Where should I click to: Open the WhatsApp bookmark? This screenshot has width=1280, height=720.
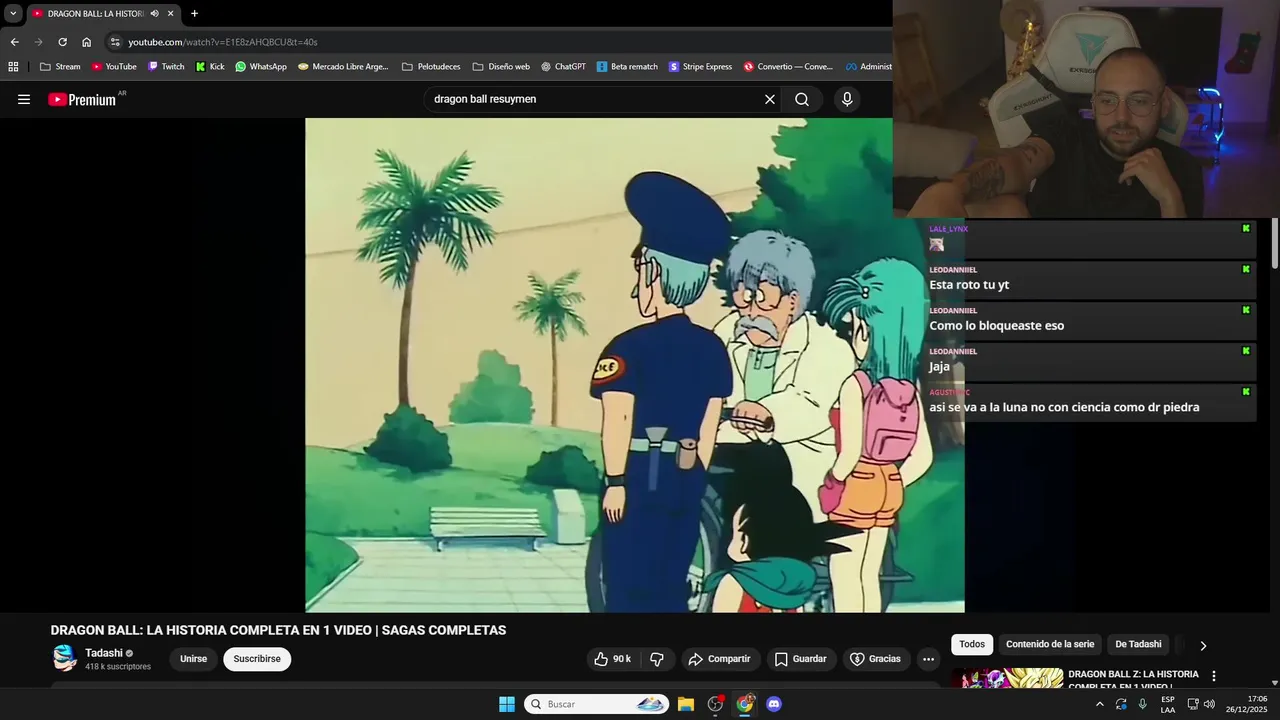tap(261, 67)
